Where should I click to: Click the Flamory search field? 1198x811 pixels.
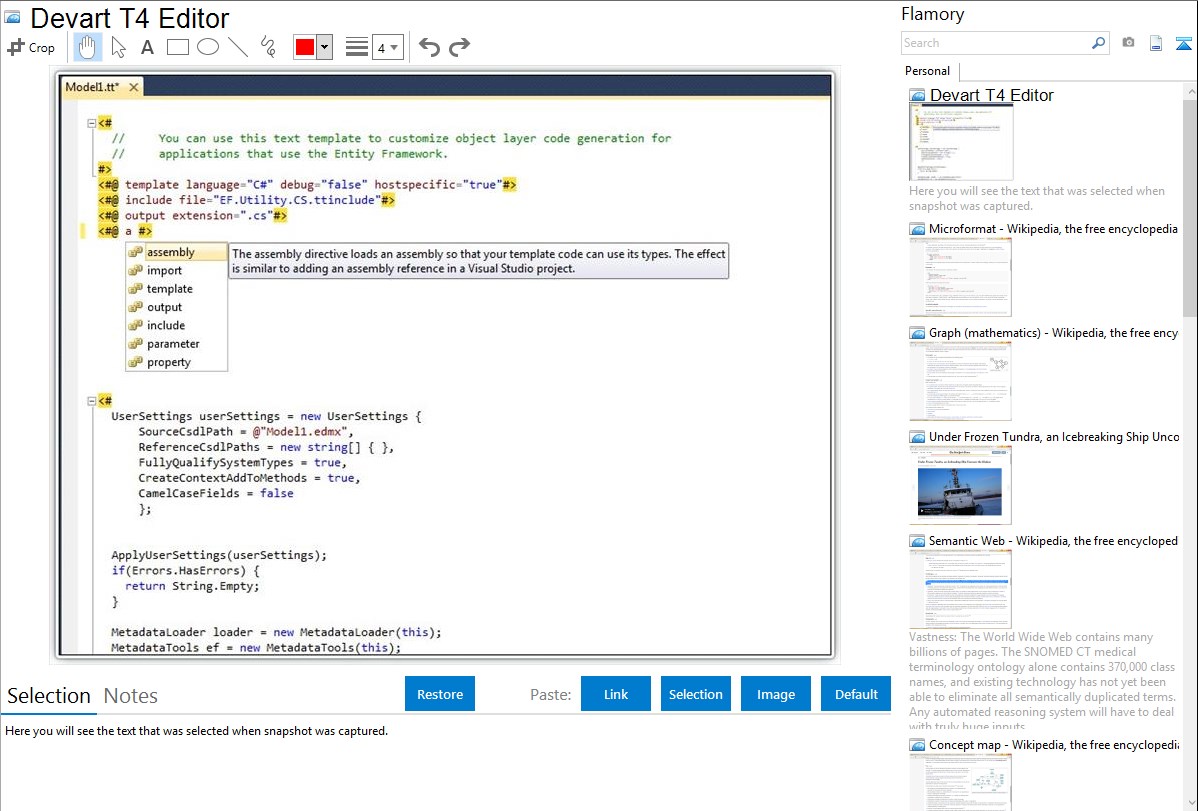pos(996,43)
